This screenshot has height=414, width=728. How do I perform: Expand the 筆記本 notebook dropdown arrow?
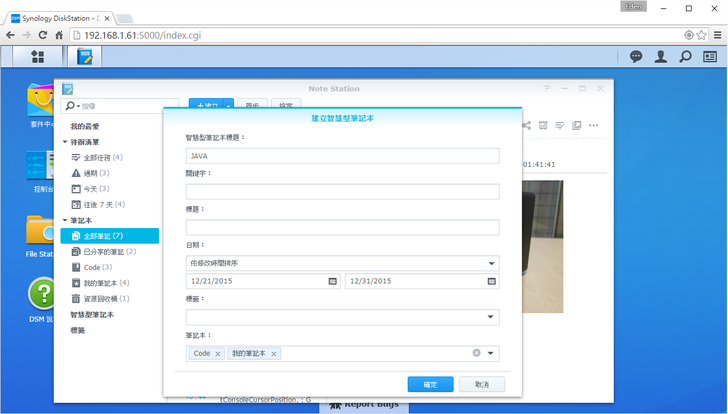coord(491,353)
